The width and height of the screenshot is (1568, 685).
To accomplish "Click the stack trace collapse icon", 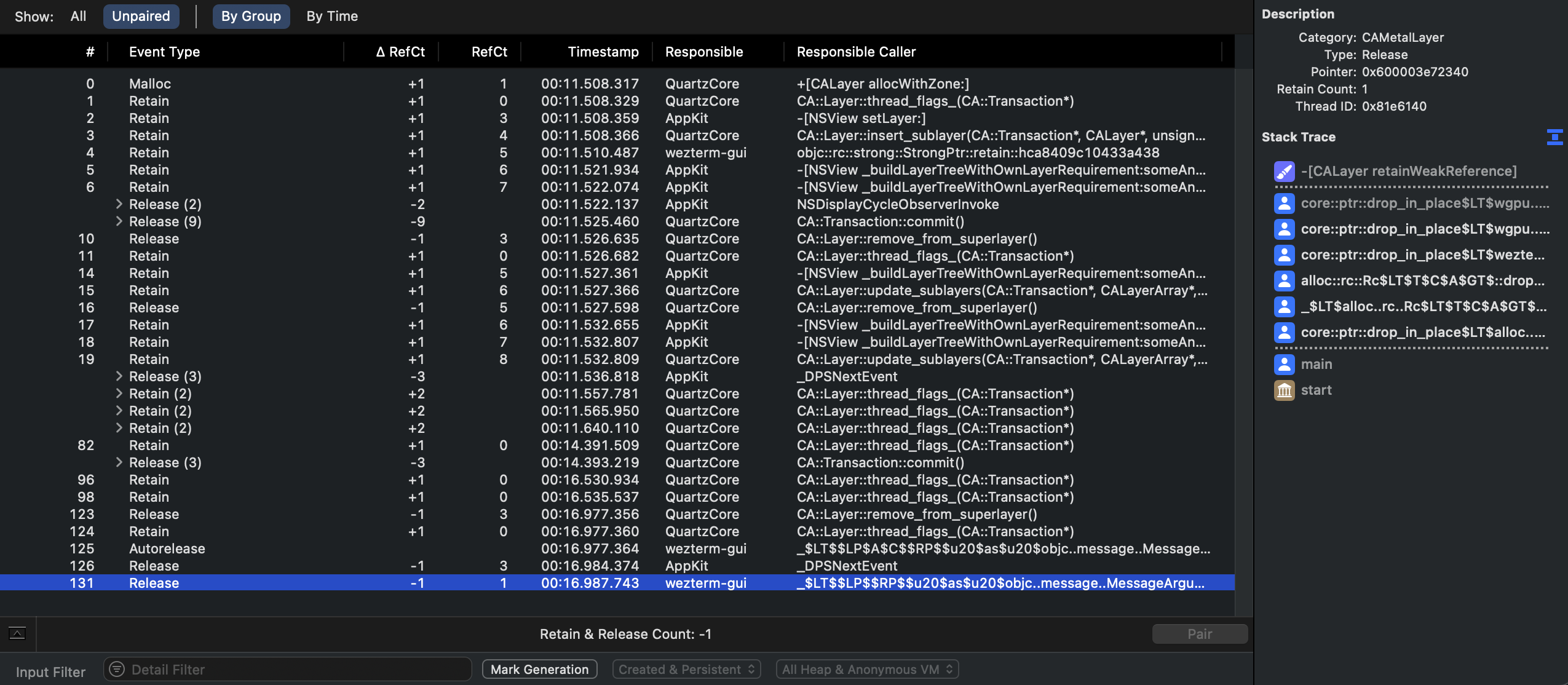I will coord(1554,137).
